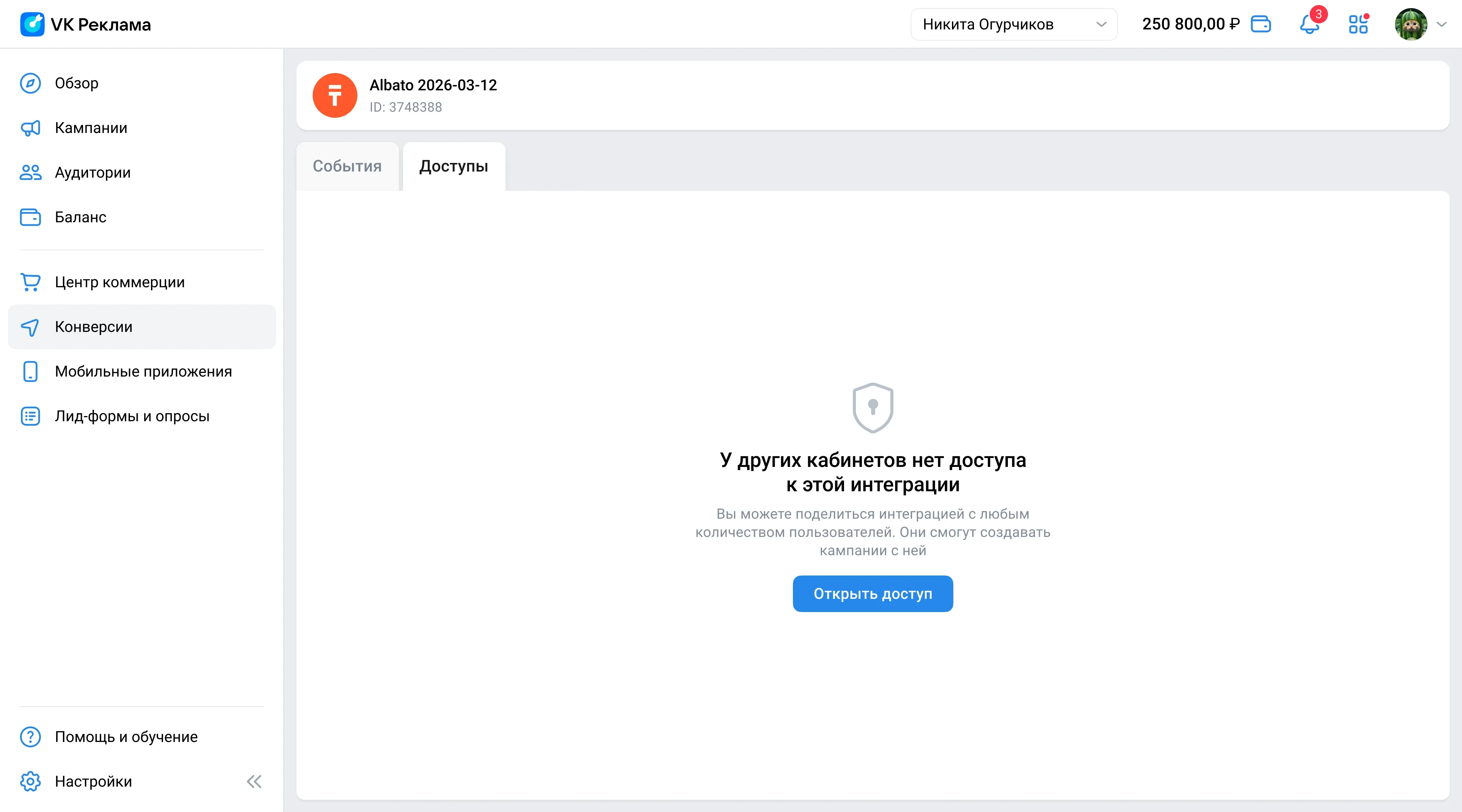Open the Настройки gear icon
1462x812 pixels.
(x=31, y=781)
